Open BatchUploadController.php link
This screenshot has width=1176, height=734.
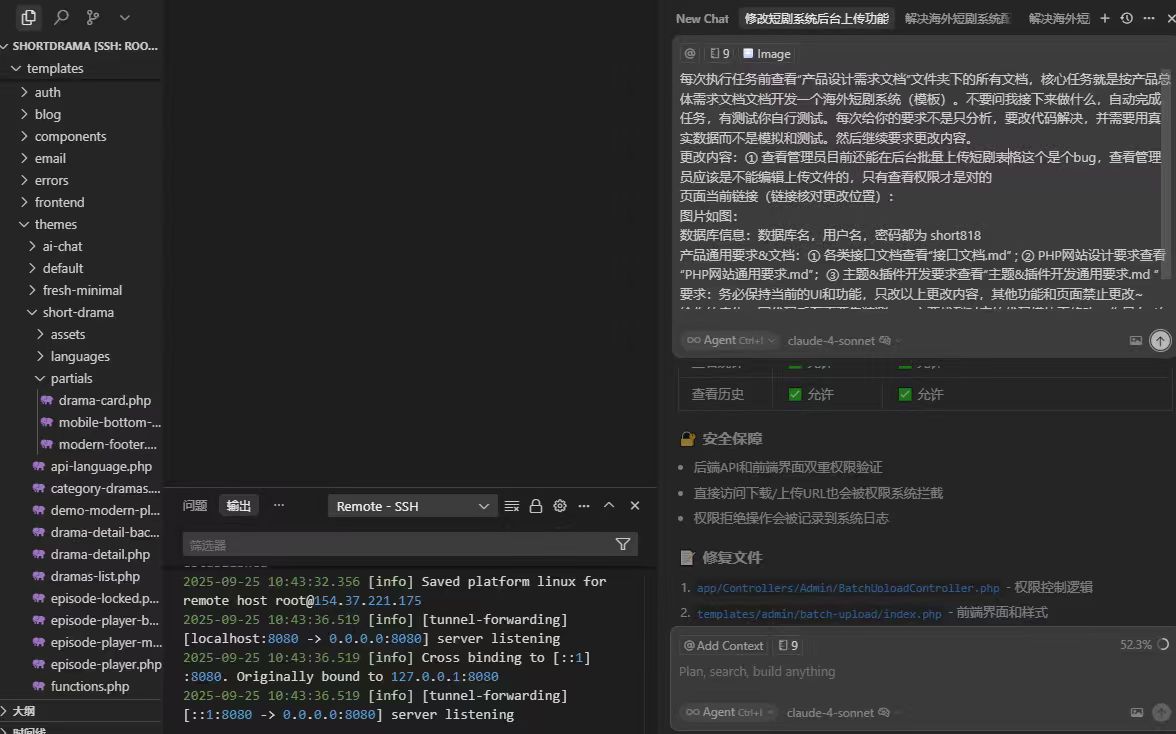(x=848, y=588)
